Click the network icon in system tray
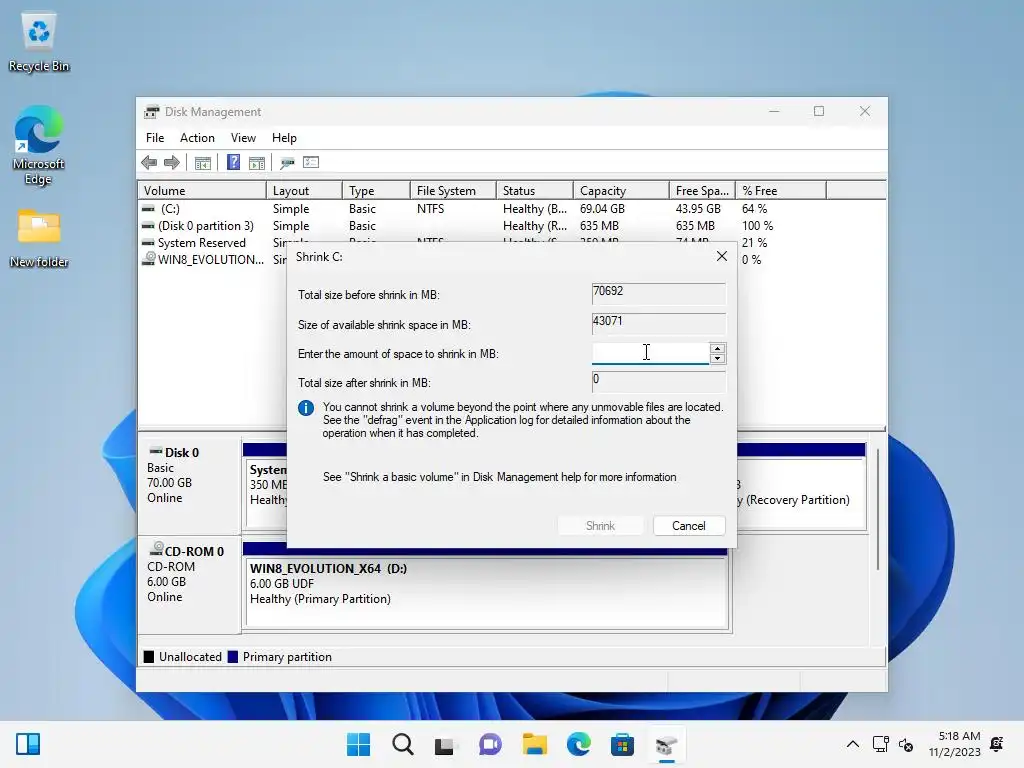The image size is (1024, 768). (880, 744)
